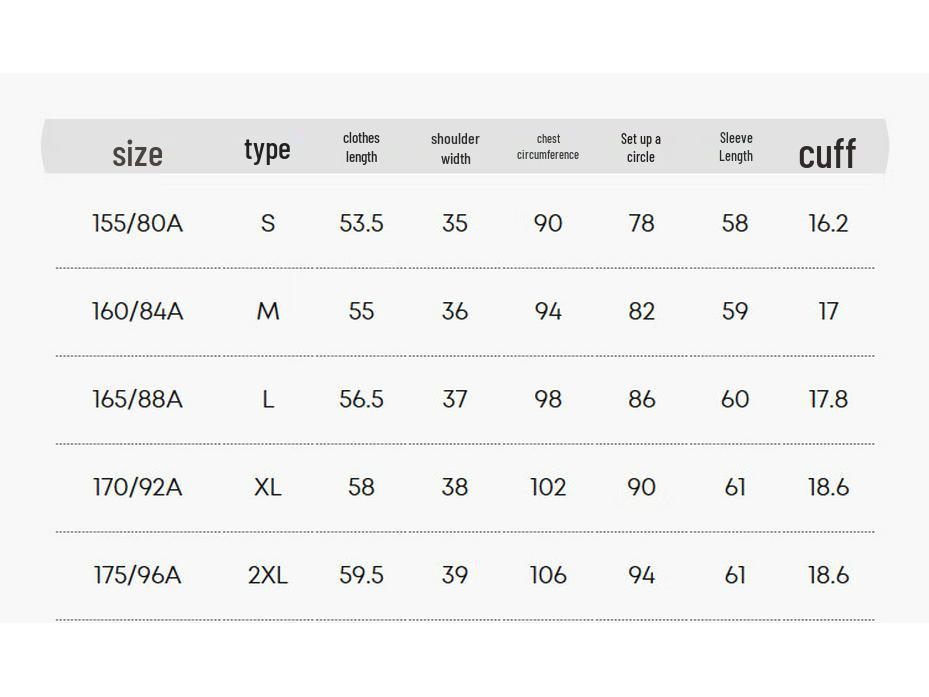Click the 160/84A size cell
929x697 pixels.
138,311
